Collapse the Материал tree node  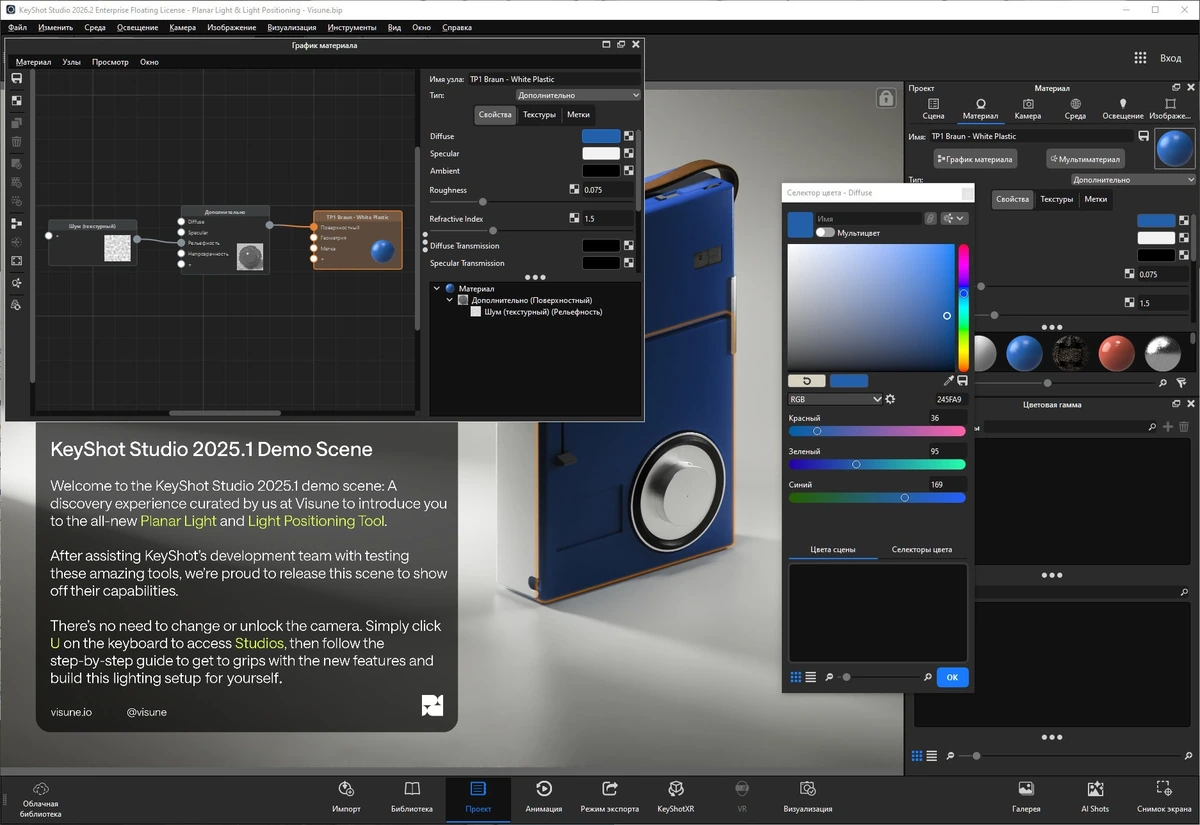437,288
